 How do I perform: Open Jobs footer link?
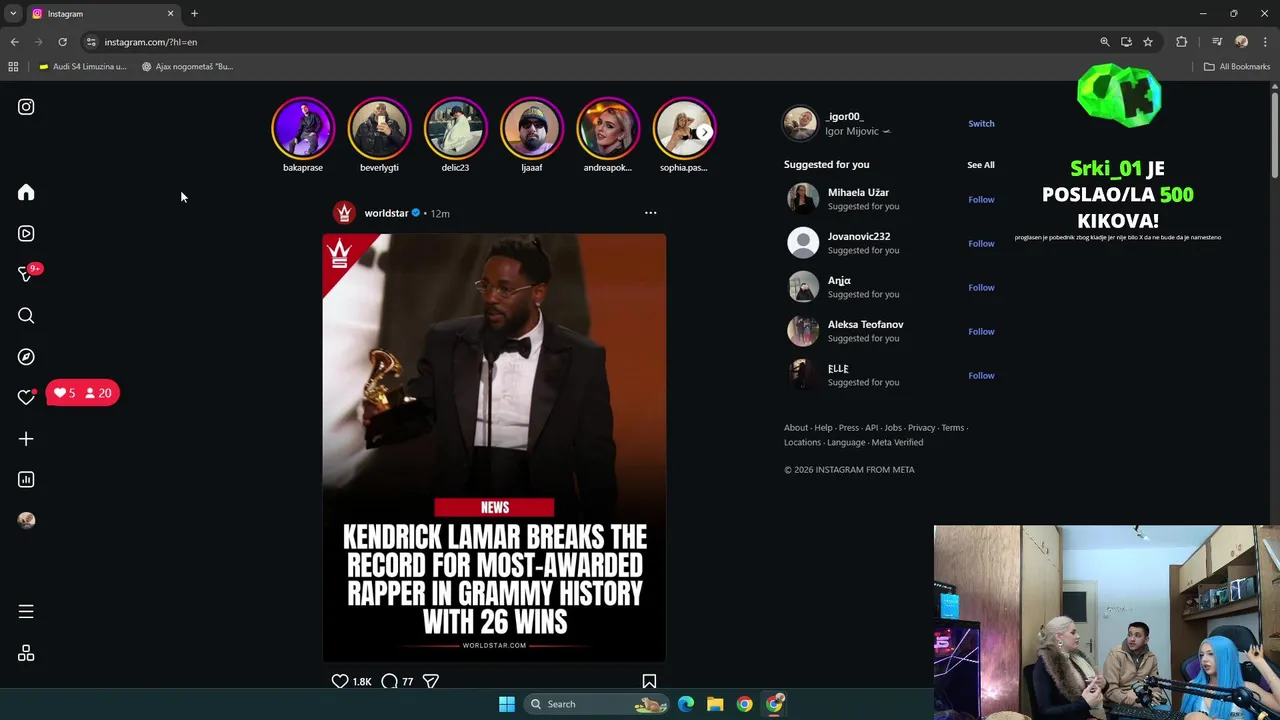(x=893, y=428)
